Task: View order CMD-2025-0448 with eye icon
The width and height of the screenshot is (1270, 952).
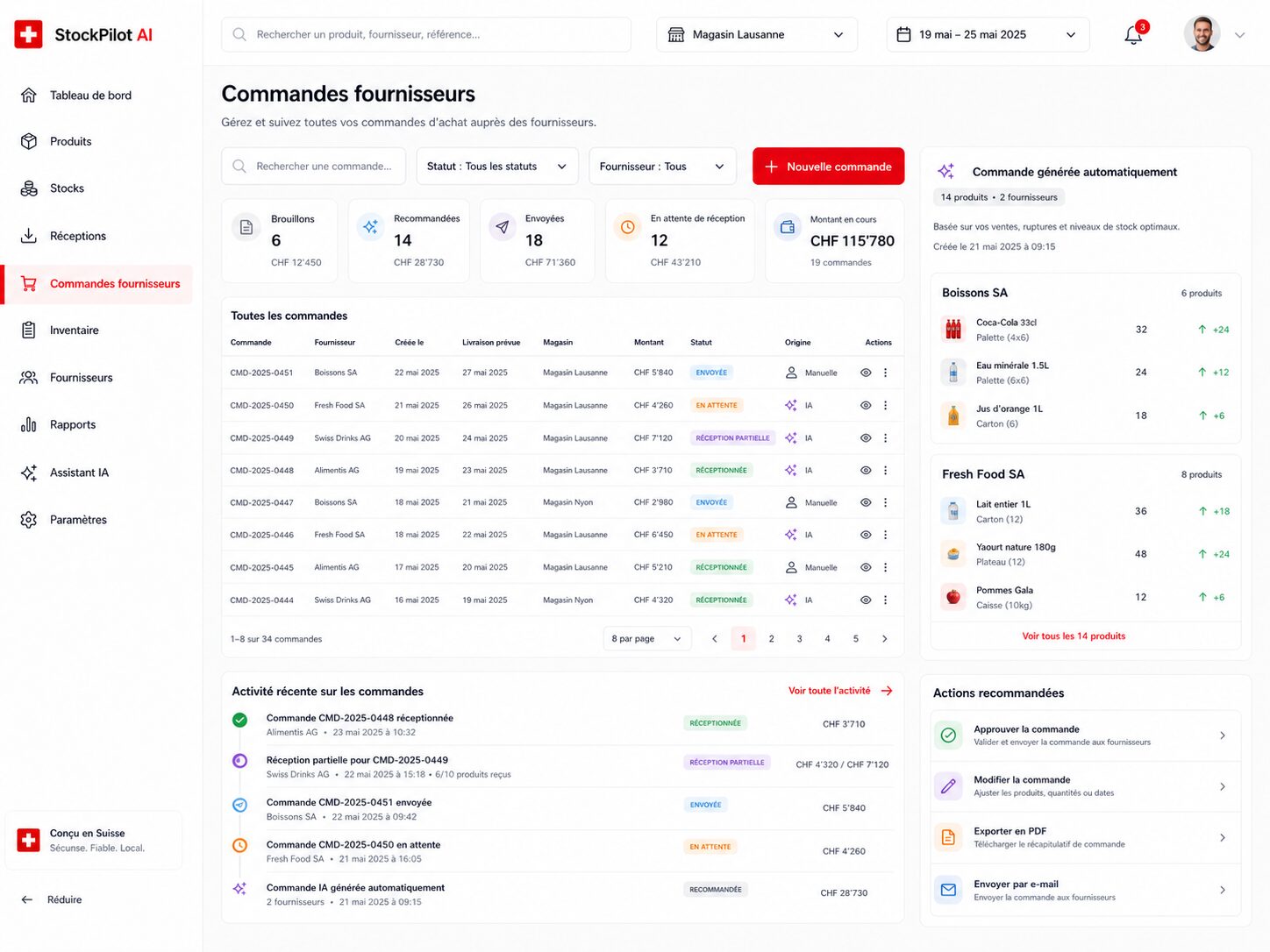Action: (x=866, y=470)
